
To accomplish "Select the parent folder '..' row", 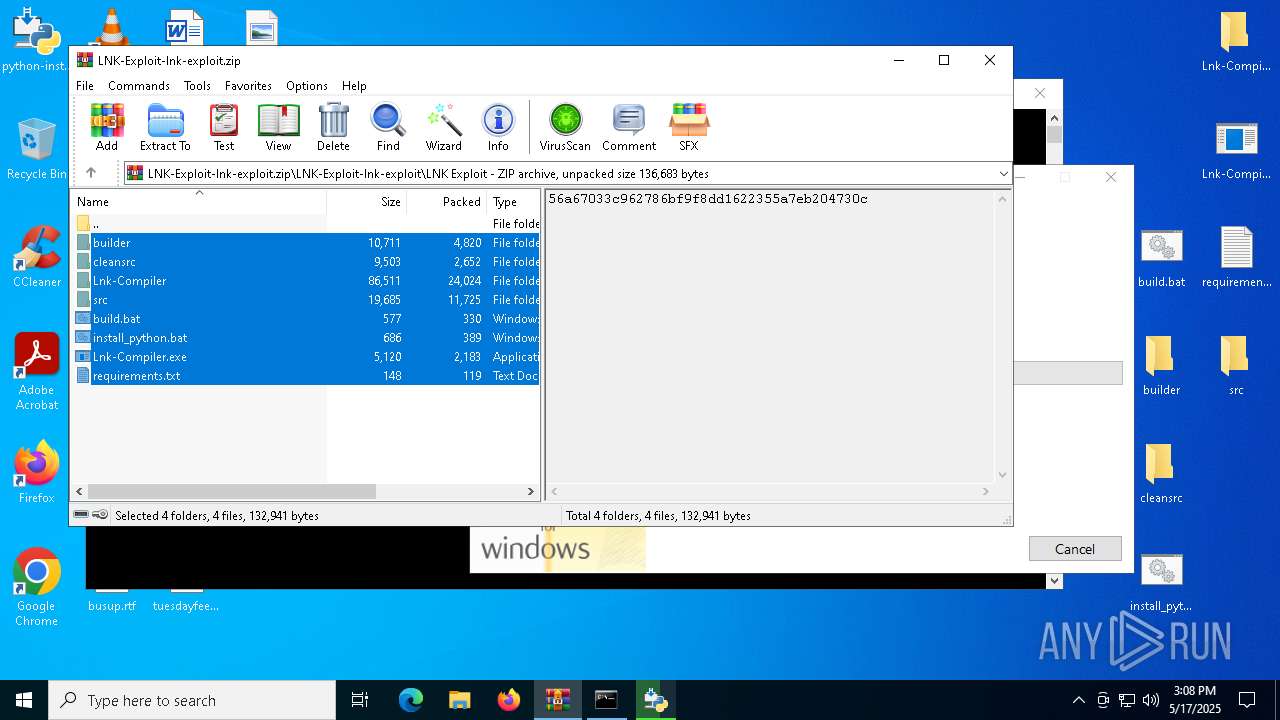I will (306, 224).
